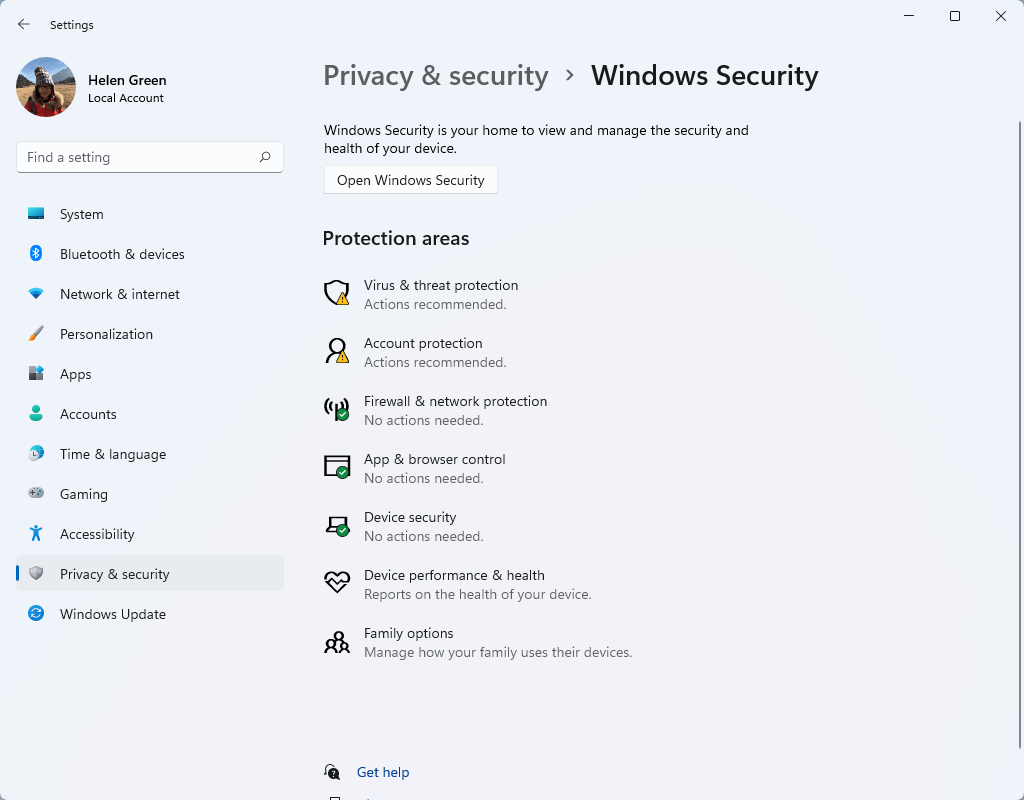1024x800 pixels.
Task: Maximize the Settings window
Action: pyautogui.click(x=955, y=16)
